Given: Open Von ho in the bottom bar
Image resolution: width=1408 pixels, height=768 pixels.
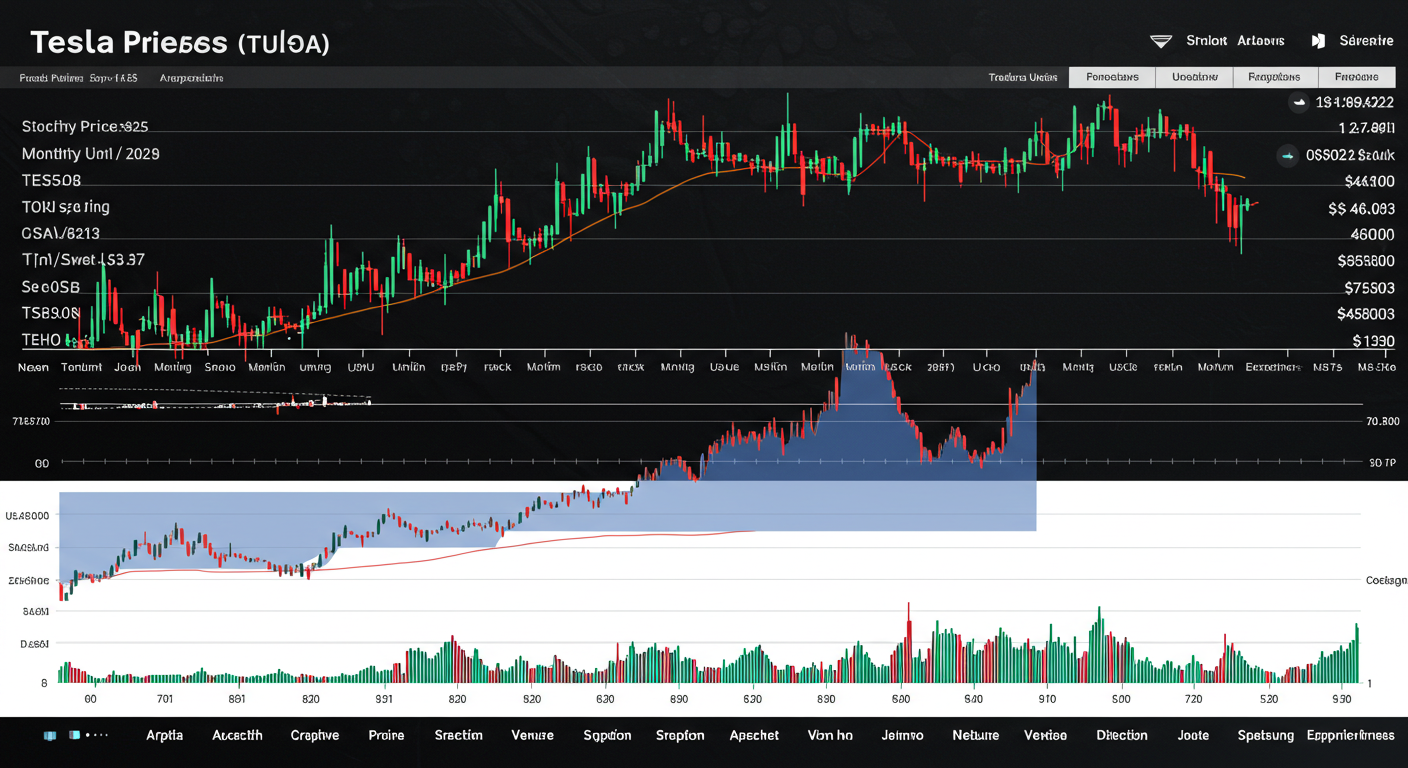Looking at the screenshot, I should coord(830,735).
